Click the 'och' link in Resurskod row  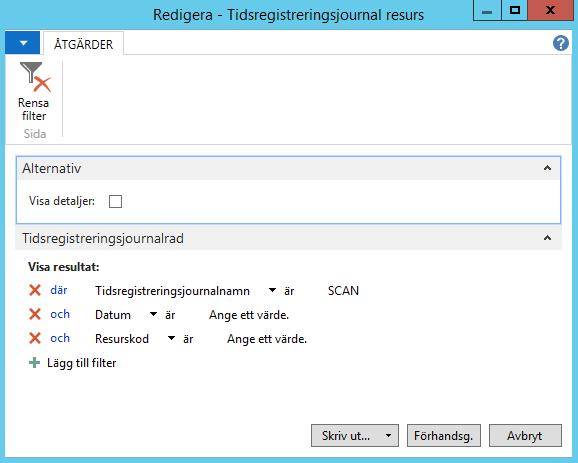tap(60, 338)
